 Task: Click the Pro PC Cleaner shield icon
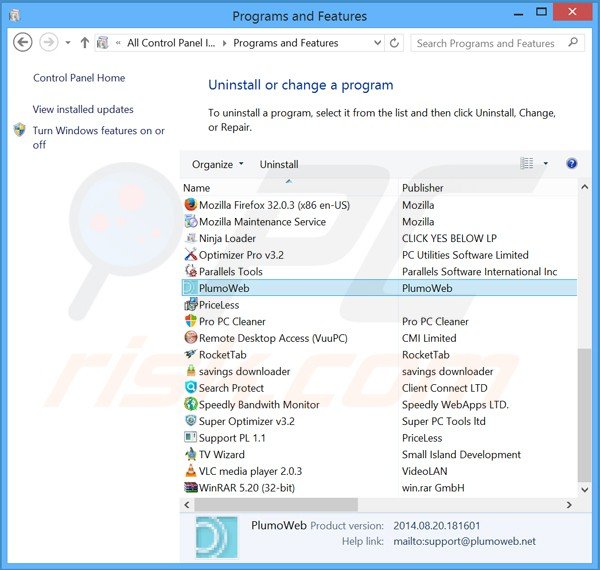coord(191,321)
